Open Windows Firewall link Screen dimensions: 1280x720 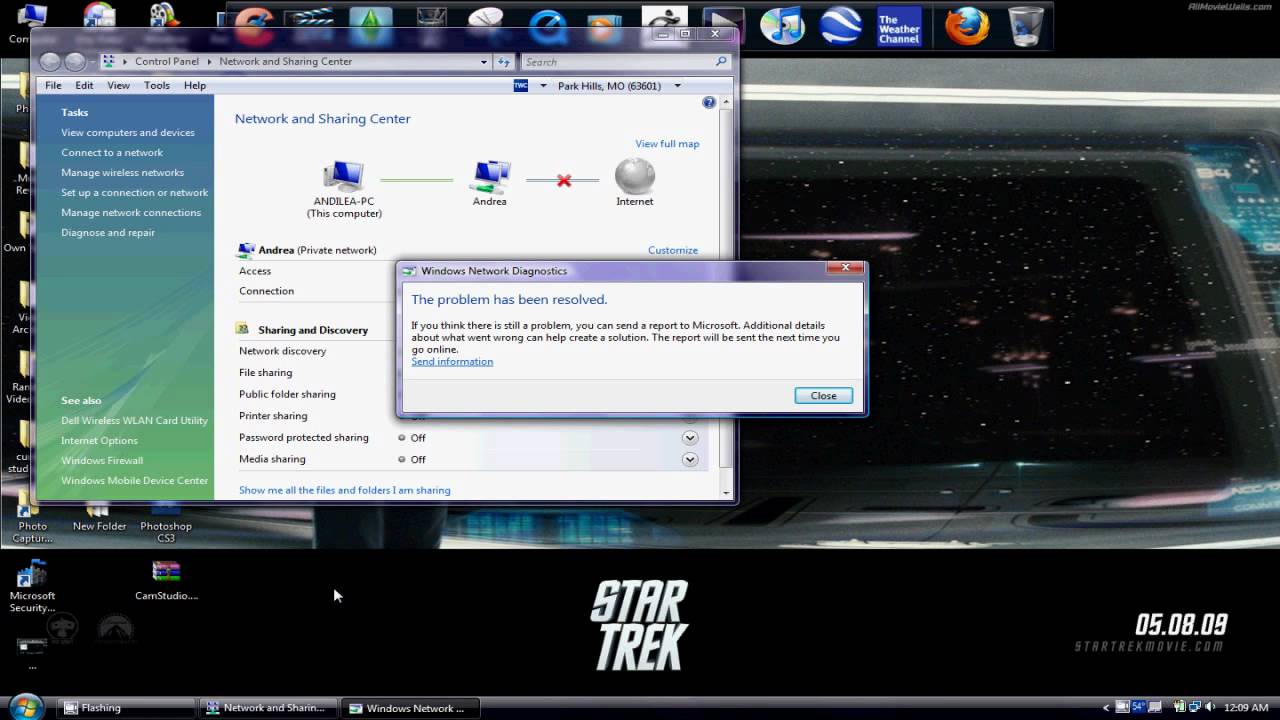click(x=102, y=461)
